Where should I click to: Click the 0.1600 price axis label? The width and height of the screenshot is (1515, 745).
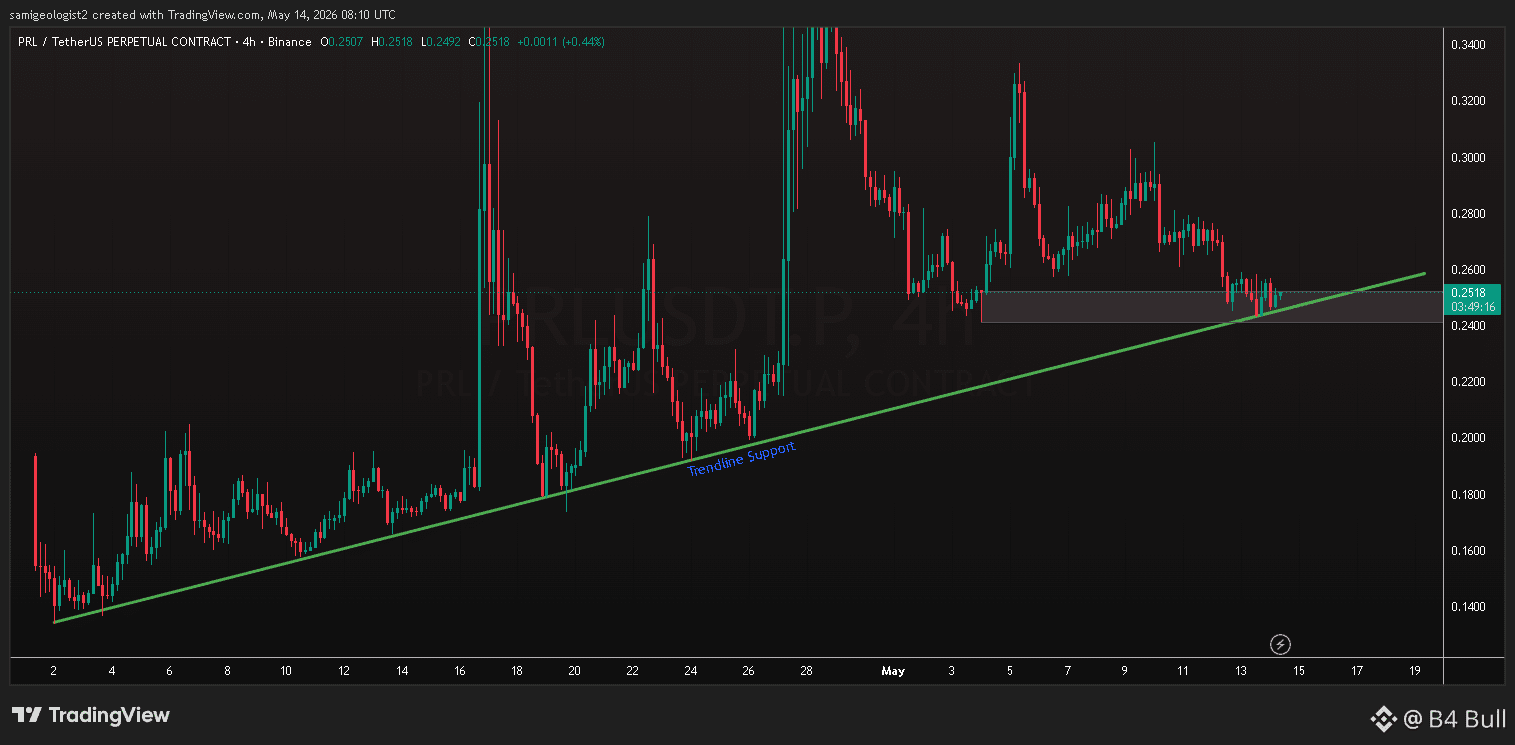pos(1467,551)
